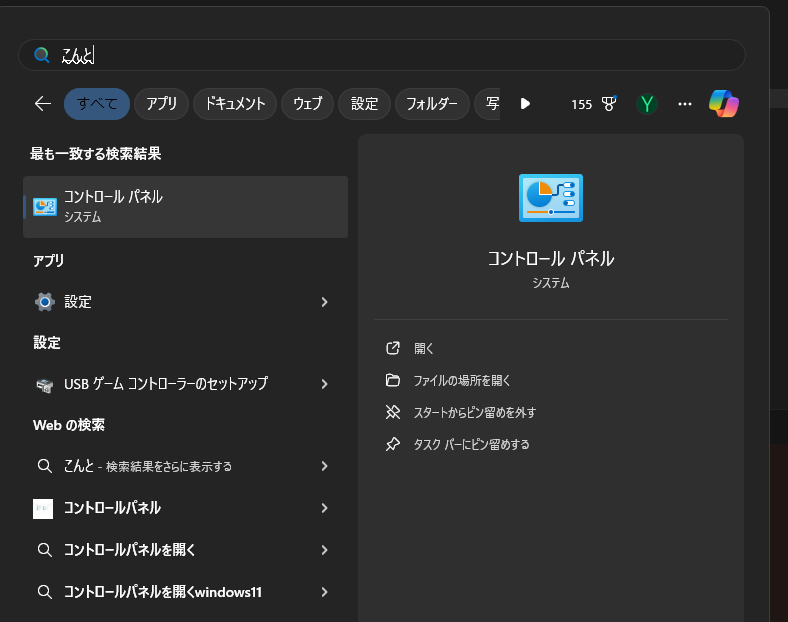Image resolution: width=788 pixels, height=622 pixels.
Task: Click the magnifier beside コントロールパネルを開く
Action: pos(45,550)
